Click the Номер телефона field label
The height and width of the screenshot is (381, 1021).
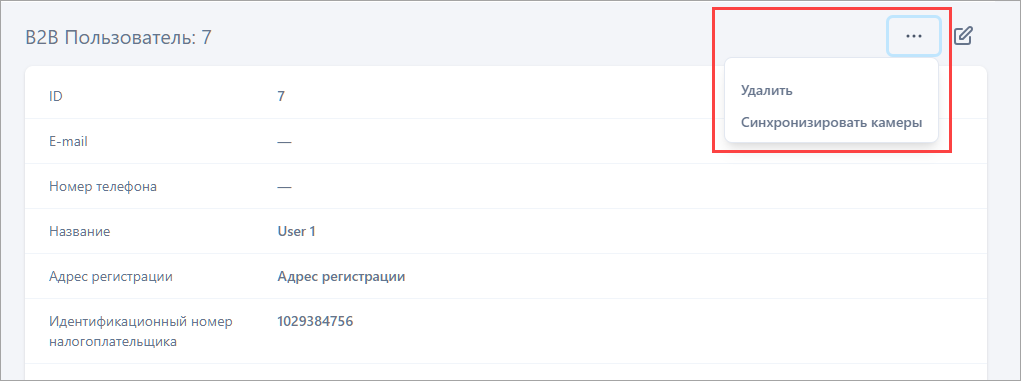pos(103,187)
